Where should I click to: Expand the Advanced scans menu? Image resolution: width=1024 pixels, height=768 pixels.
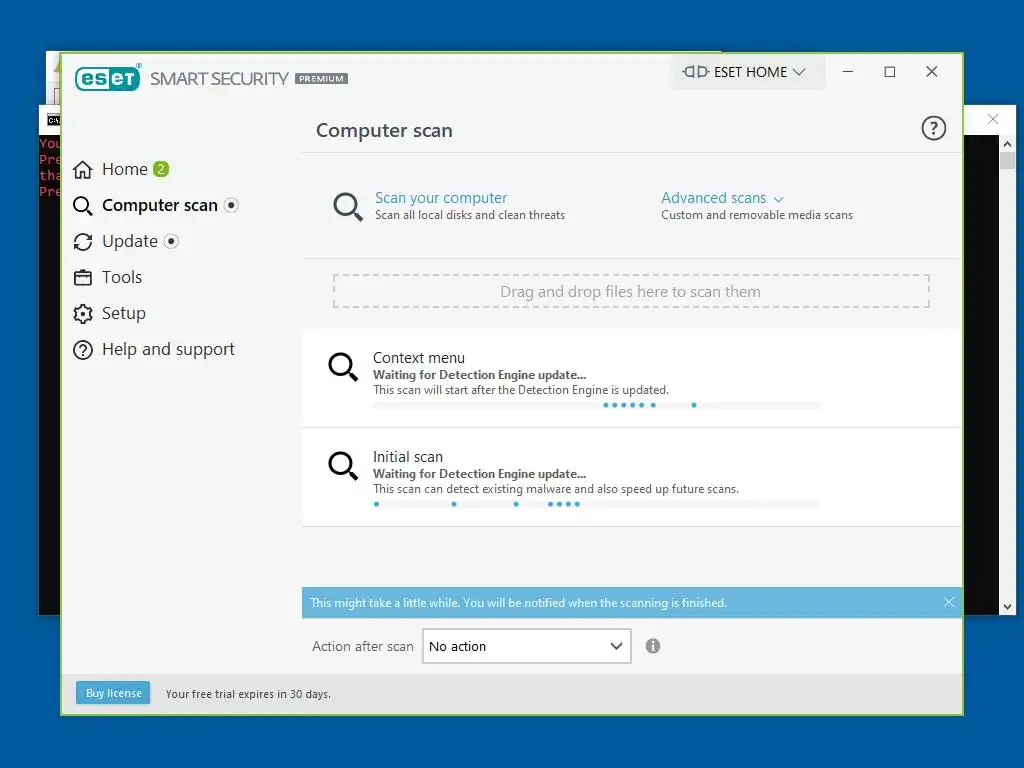pyautogui.click(x=722, y=198)
